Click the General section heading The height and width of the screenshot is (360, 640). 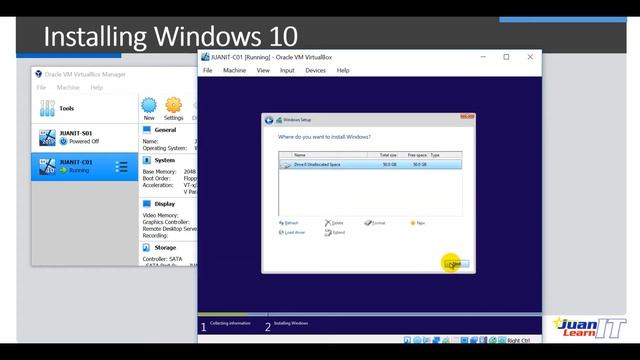(165, 130)
